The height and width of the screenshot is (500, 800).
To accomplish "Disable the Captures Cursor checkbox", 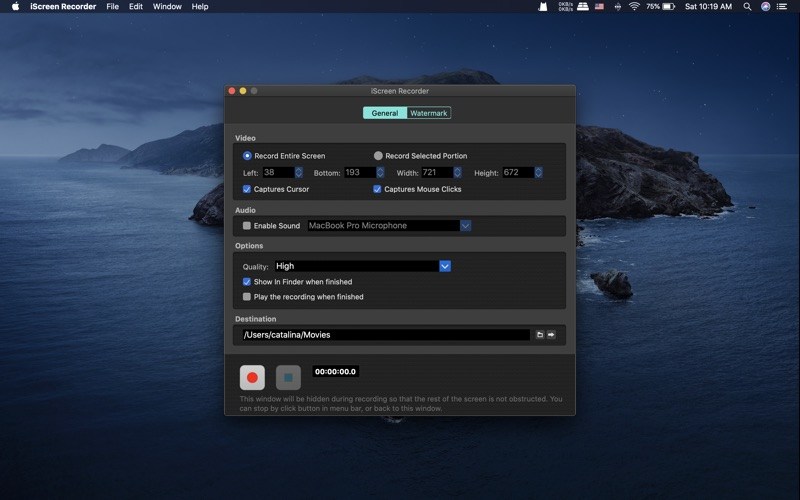I will [x=247, y=189].
